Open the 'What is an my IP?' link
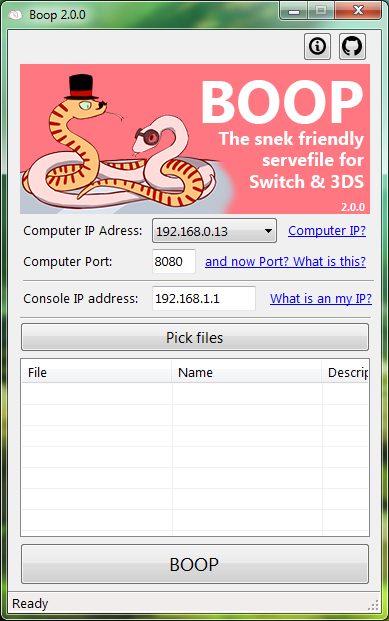This screenshot has height=621, width=389. 321,298
